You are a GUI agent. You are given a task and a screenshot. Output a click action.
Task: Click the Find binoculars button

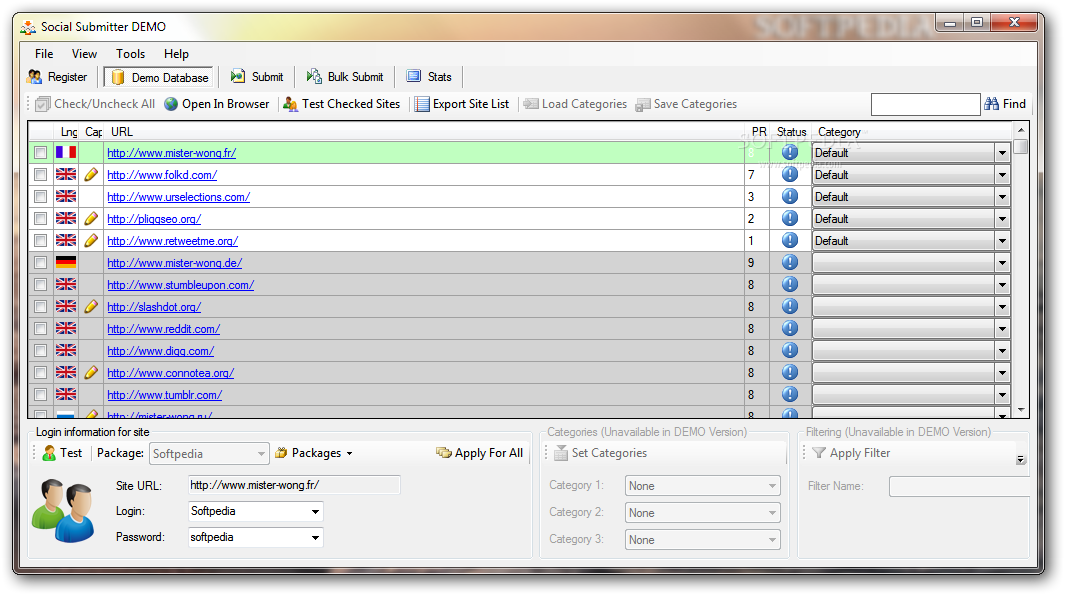(1005, 104)
